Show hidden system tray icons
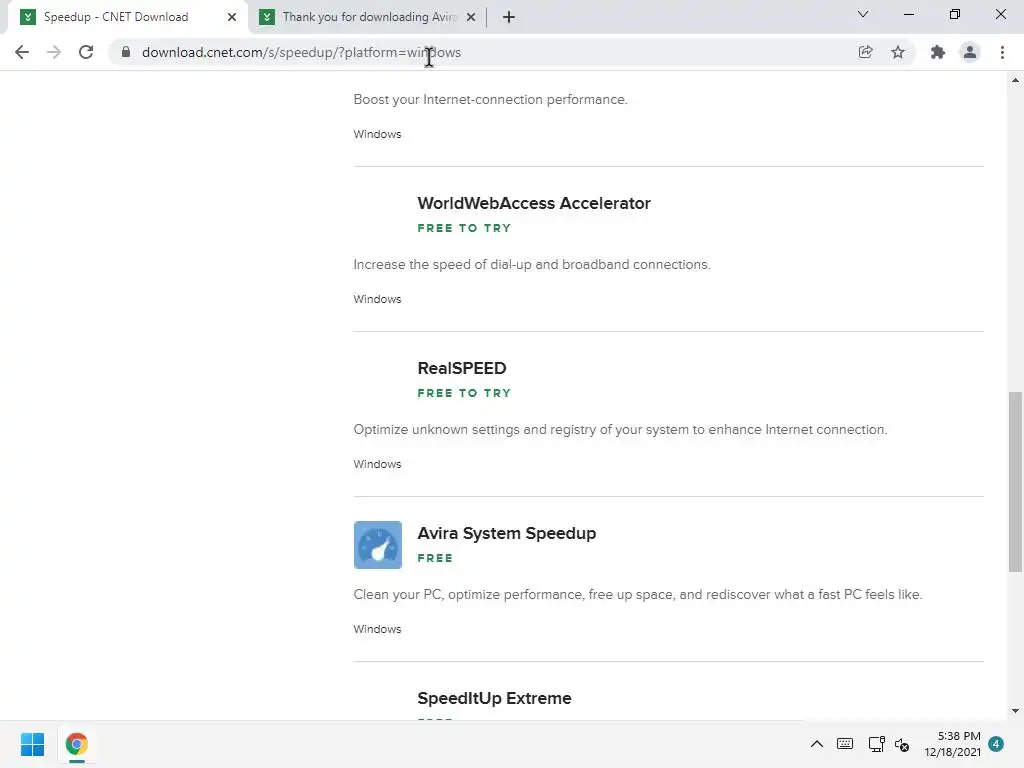The height and width of the screenshot is (768, 1024). (x=816, y=744)
